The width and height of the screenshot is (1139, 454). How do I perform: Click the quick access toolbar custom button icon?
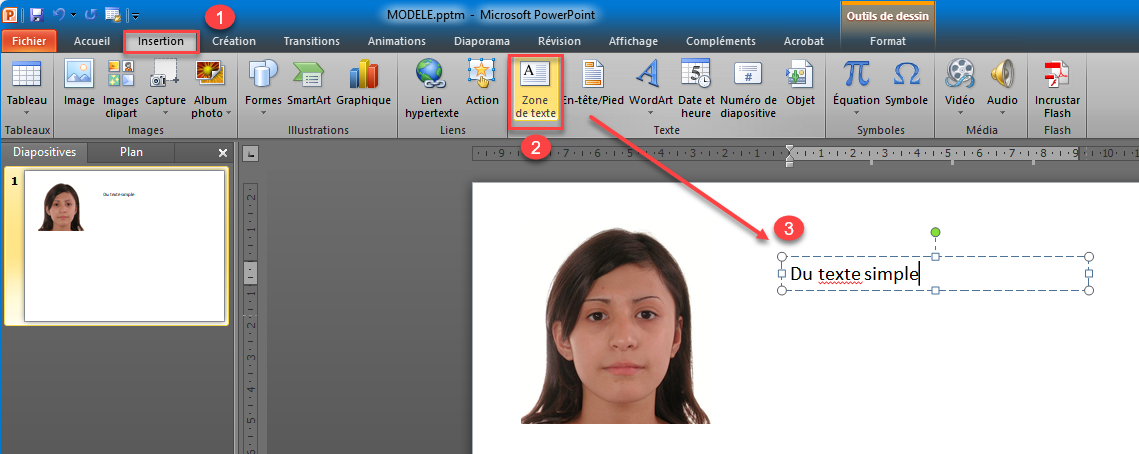(x=113, y=14)
